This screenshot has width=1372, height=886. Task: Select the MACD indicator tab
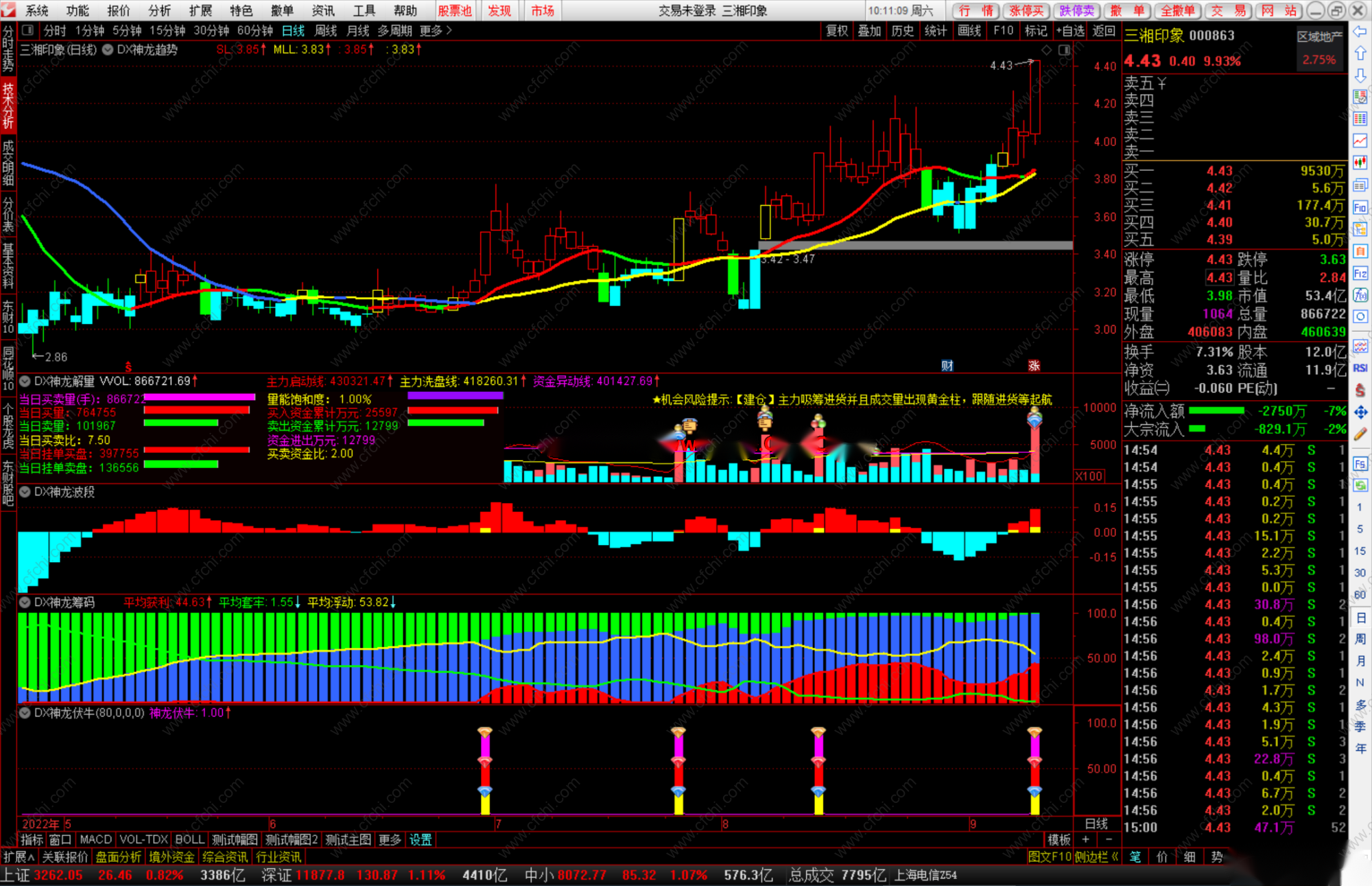click(x=95, y=839)
